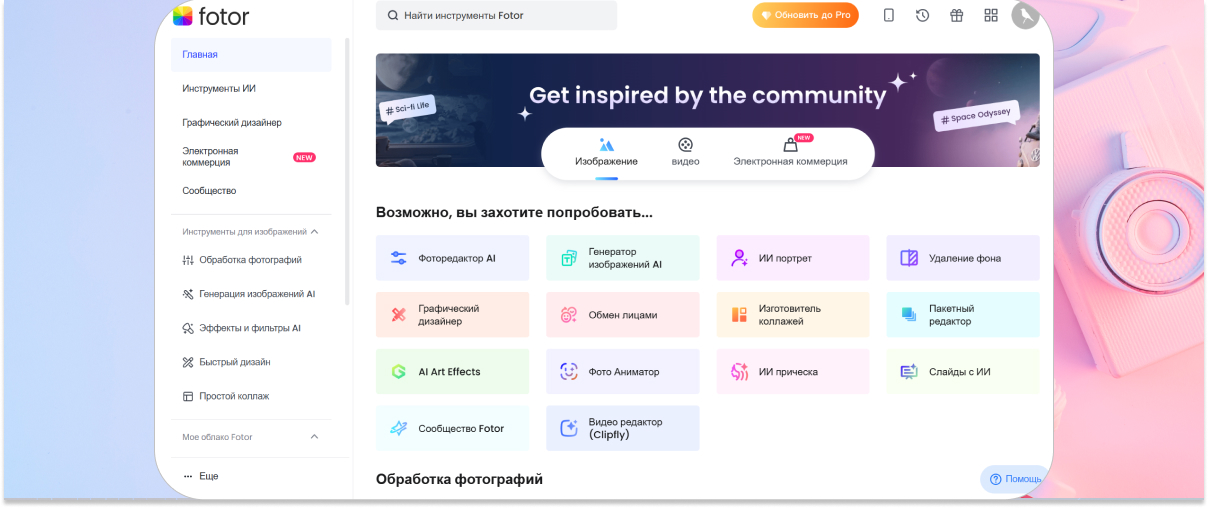Open the apps grid icon
This screenshot has width=1208, height=508.
tap(991, 15)
